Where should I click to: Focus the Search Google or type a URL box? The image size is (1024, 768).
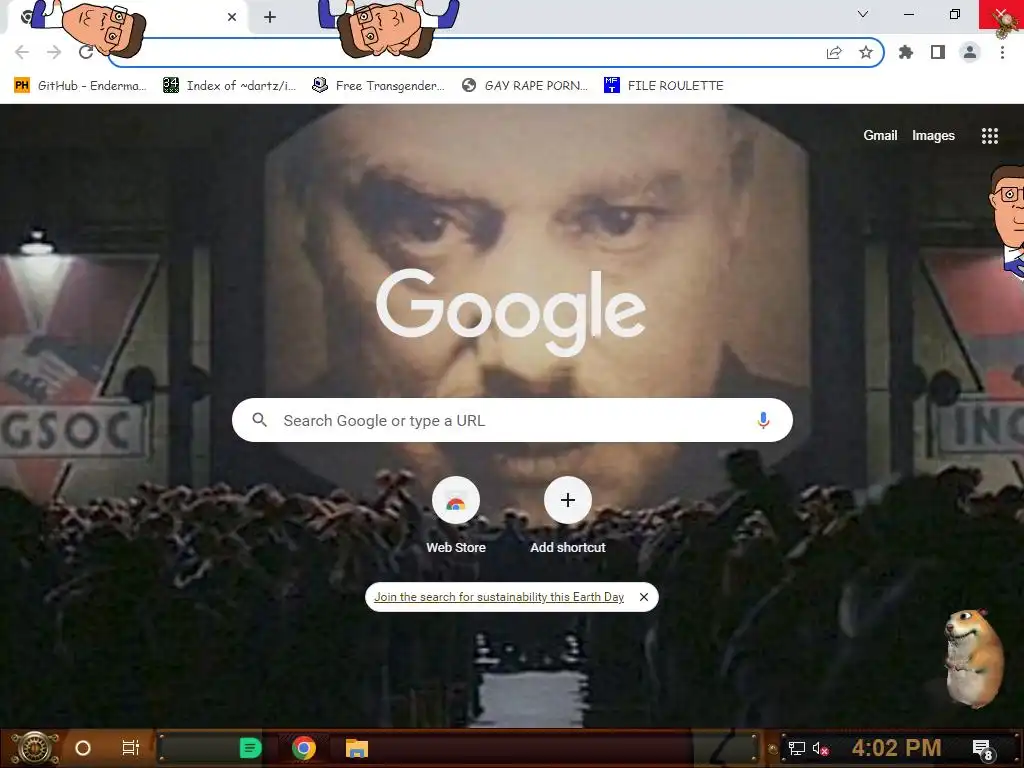[x=513, y=420]
